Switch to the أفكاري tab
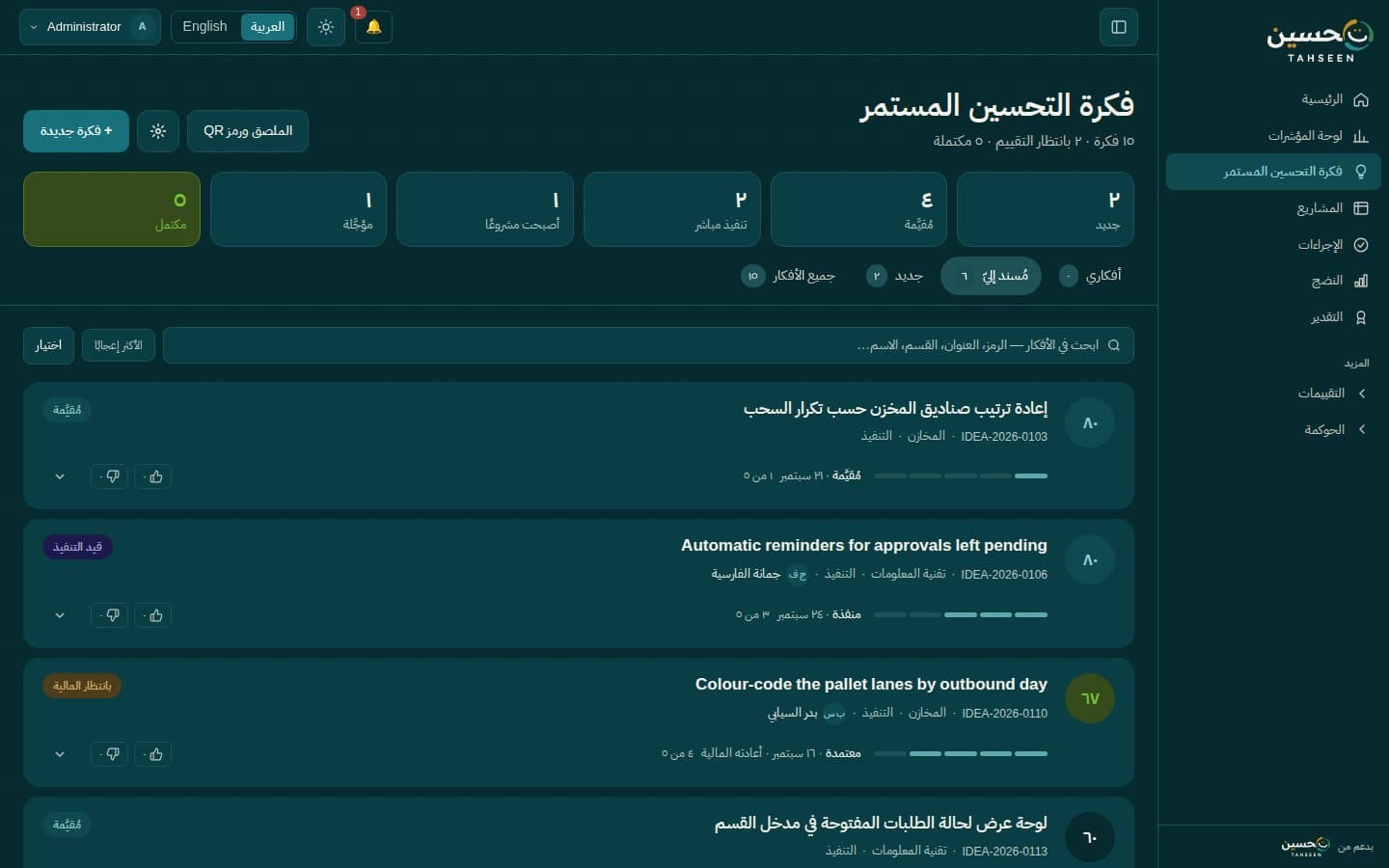1389x868 pixels. (x=1091, y=276)
